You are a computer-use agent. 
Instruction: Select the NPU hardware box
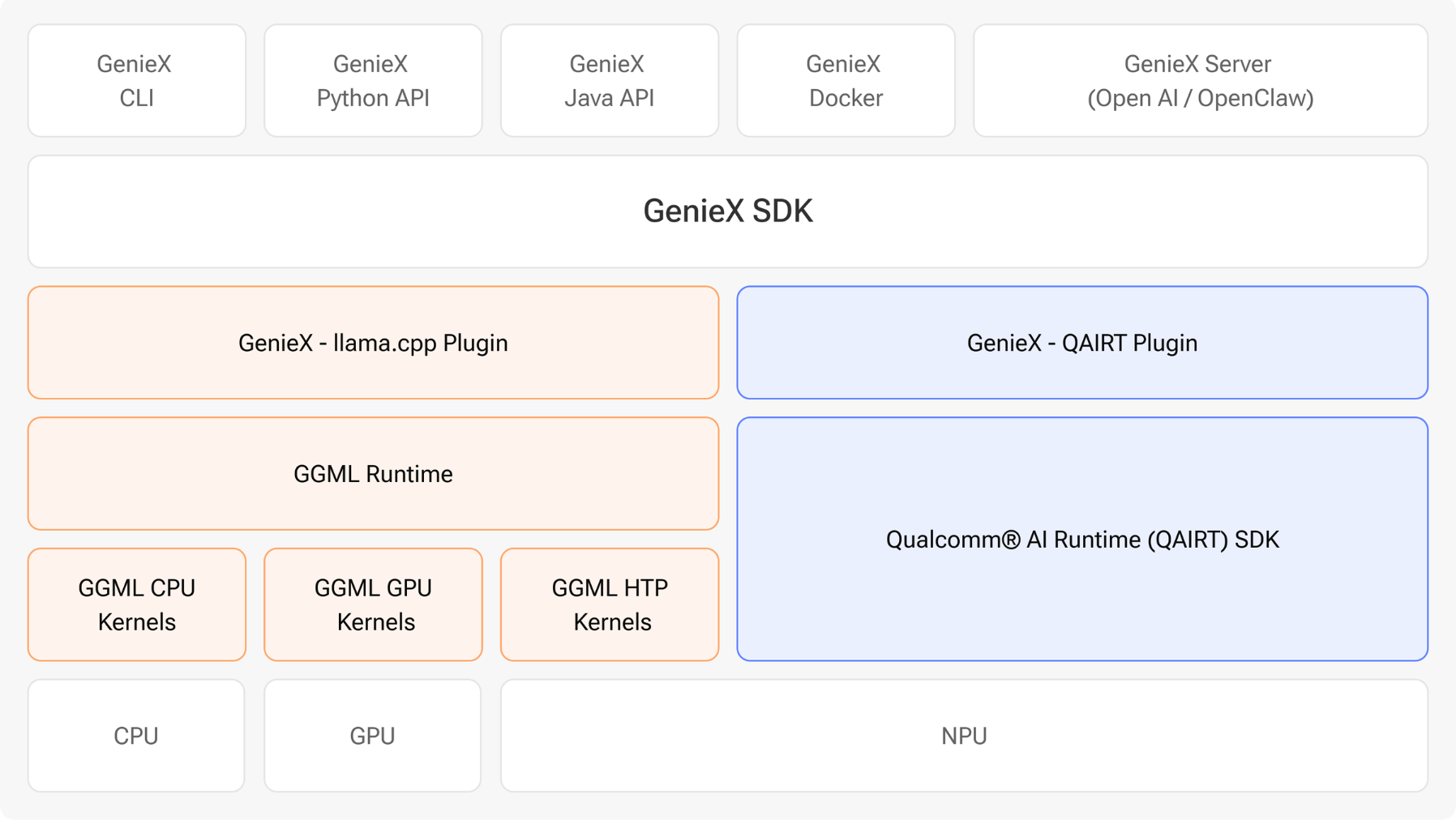(x=964, y=736)
